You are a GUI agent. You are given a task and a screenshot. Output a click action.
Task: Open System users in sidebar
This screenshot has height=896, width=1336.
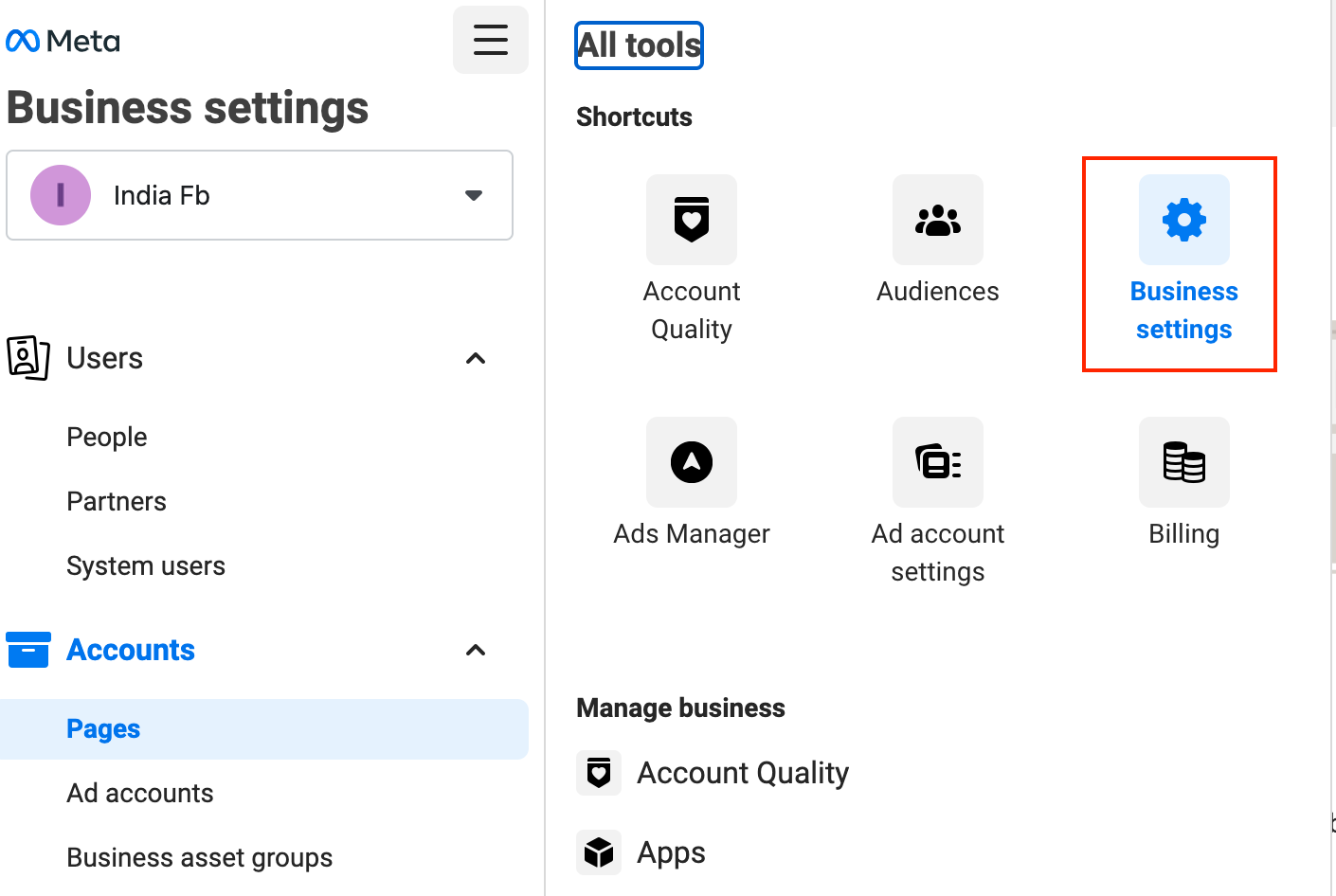(146, 565)
